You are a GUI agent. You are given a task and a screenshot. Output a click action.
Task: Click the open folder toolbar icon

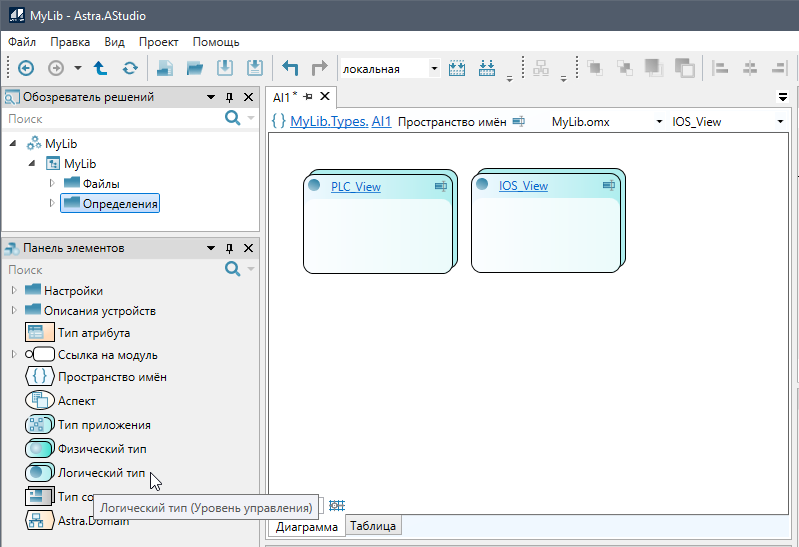(x=195, y=68)
